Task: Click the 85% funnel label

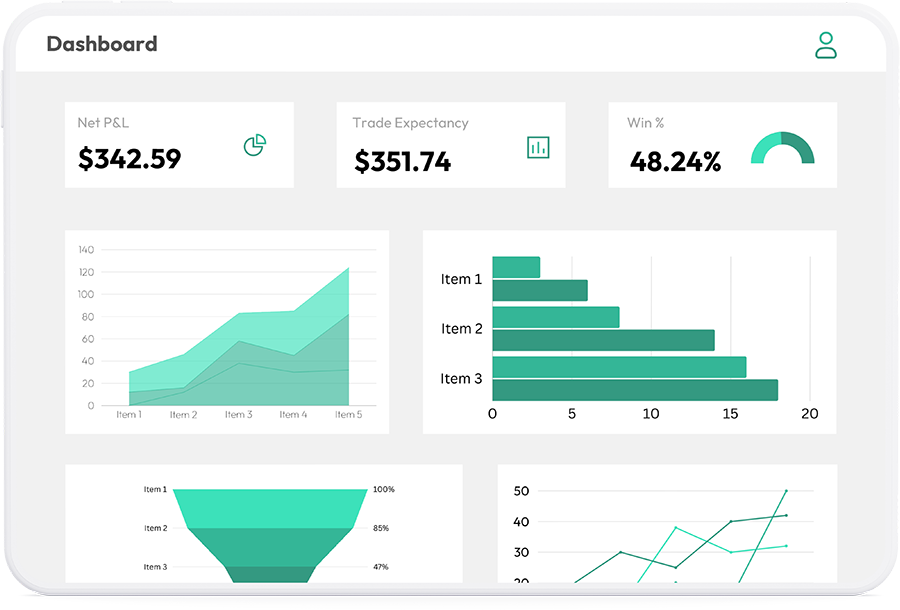Action: tap(381, 528)
